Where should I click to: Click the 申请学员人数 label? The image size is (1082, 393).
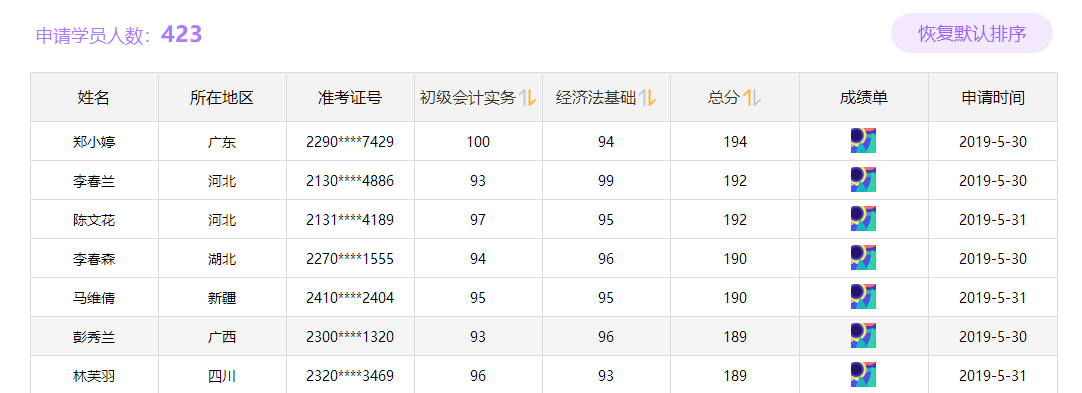tap(93, 36)
